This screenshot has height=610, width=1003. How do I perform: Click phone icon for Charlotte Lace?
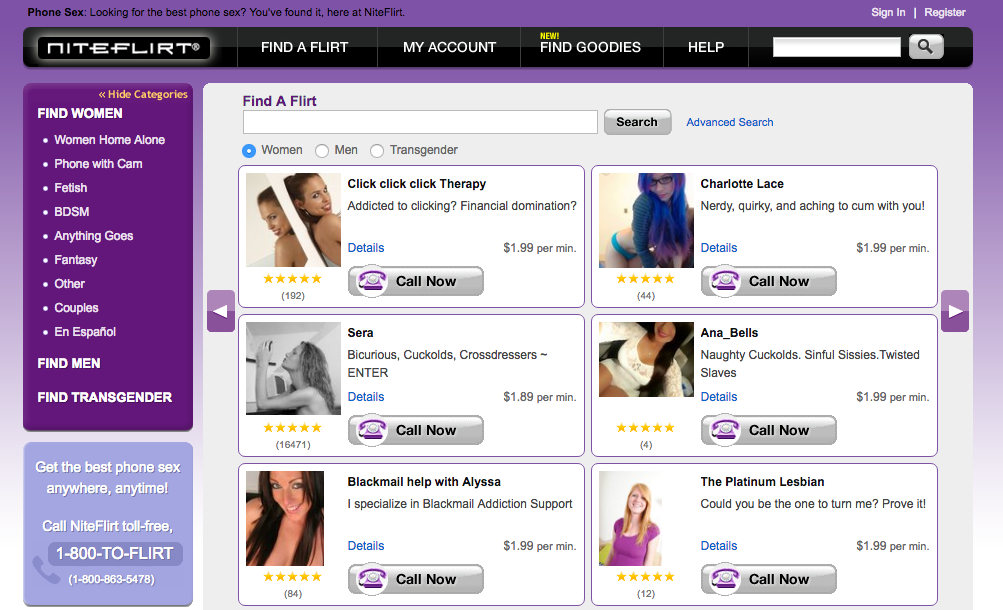click(x=725, y=281)
